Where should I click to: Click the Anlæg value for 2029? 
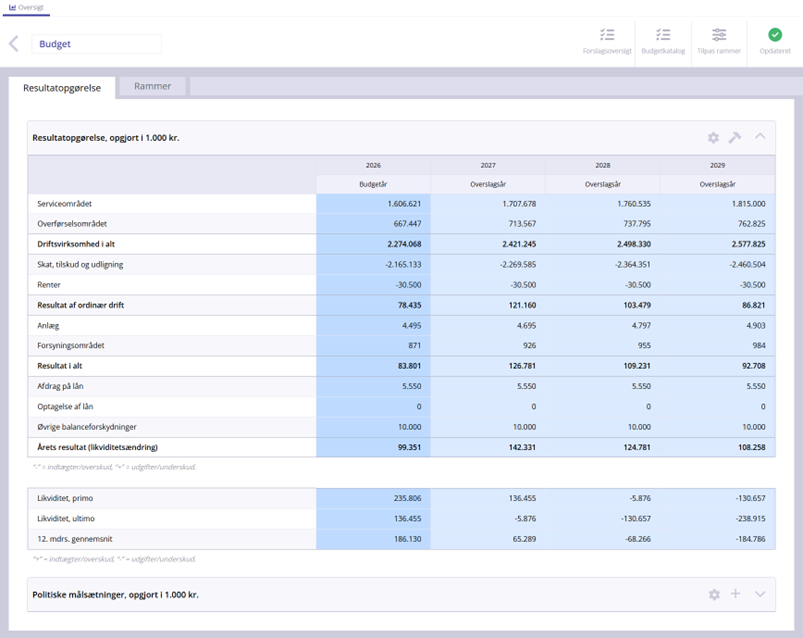[717, 325]
